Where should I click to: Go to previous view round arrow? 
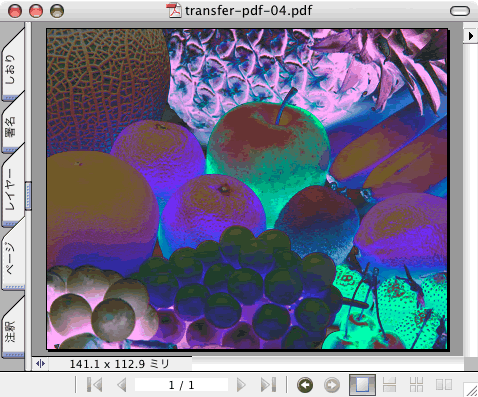(305, 385)
